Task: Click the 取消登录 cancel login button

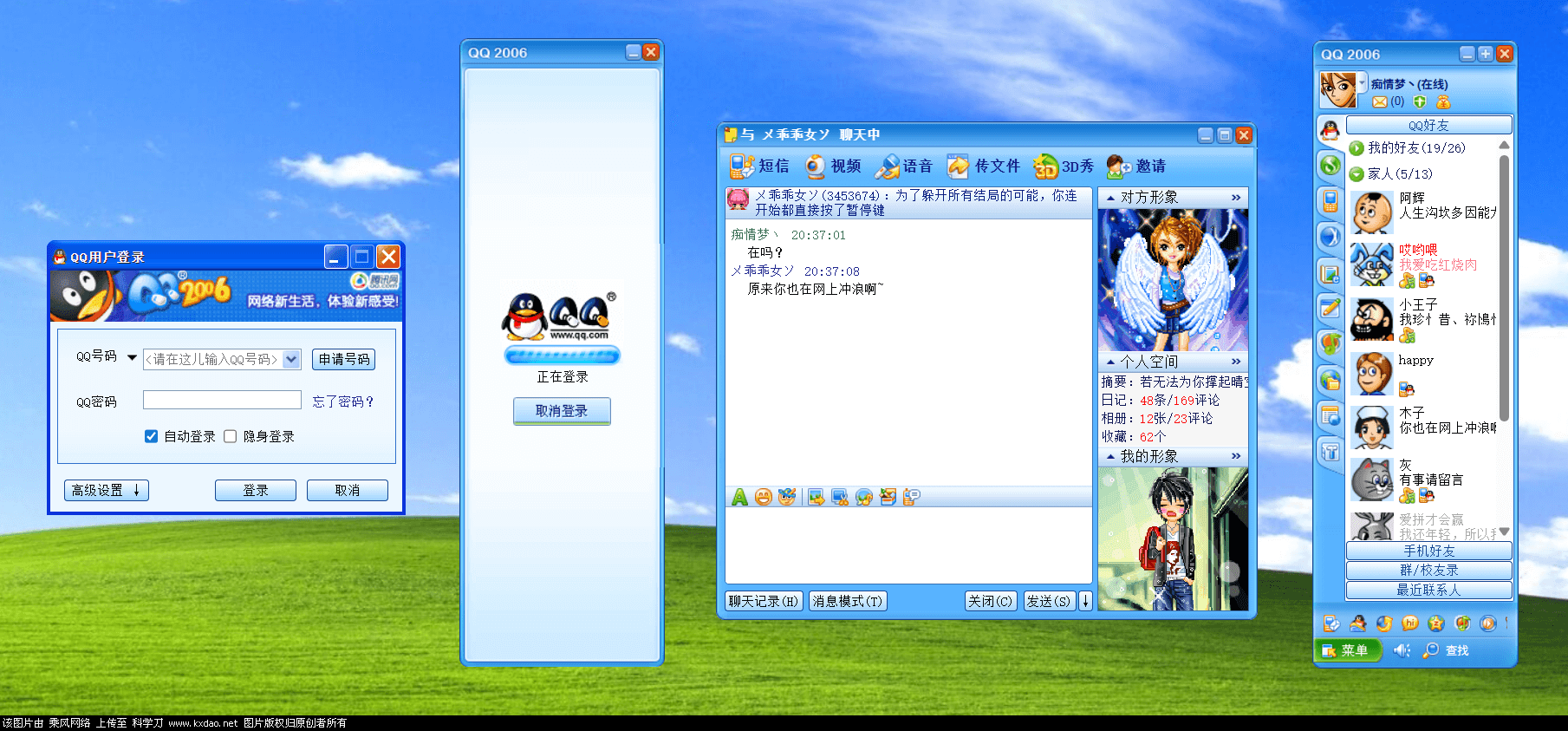Action: coord(562,411)
